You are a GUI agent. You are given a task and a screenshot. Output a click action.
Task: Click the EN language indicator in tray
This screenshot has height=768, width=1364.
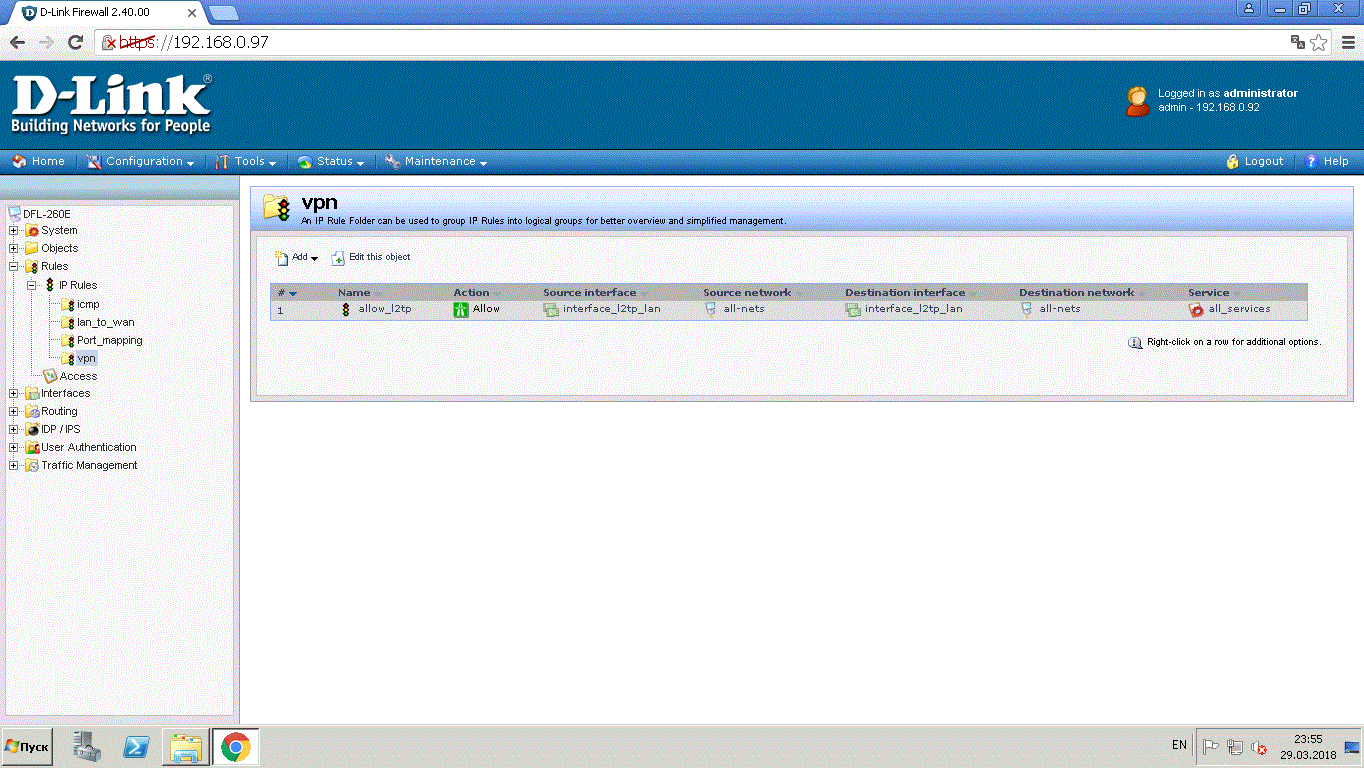[1179, 745]
